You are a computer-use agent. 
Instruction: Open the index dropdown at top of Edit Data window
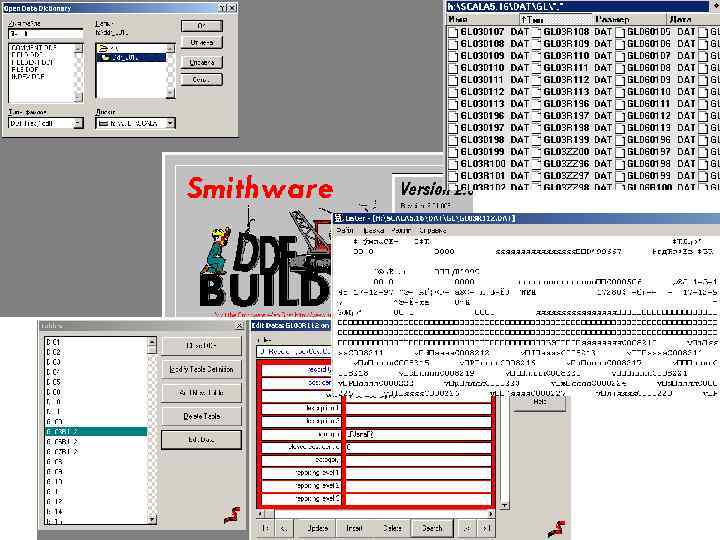[x=294, y=352]
